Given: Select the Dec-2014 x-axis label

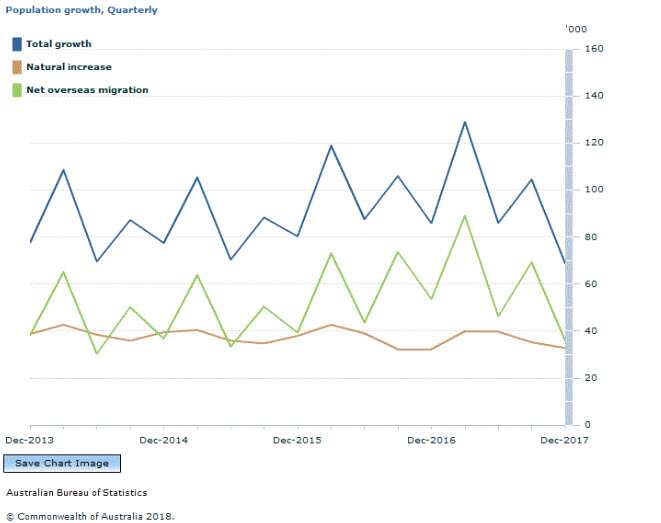Looking at the screenshot, I should (163, 440).
